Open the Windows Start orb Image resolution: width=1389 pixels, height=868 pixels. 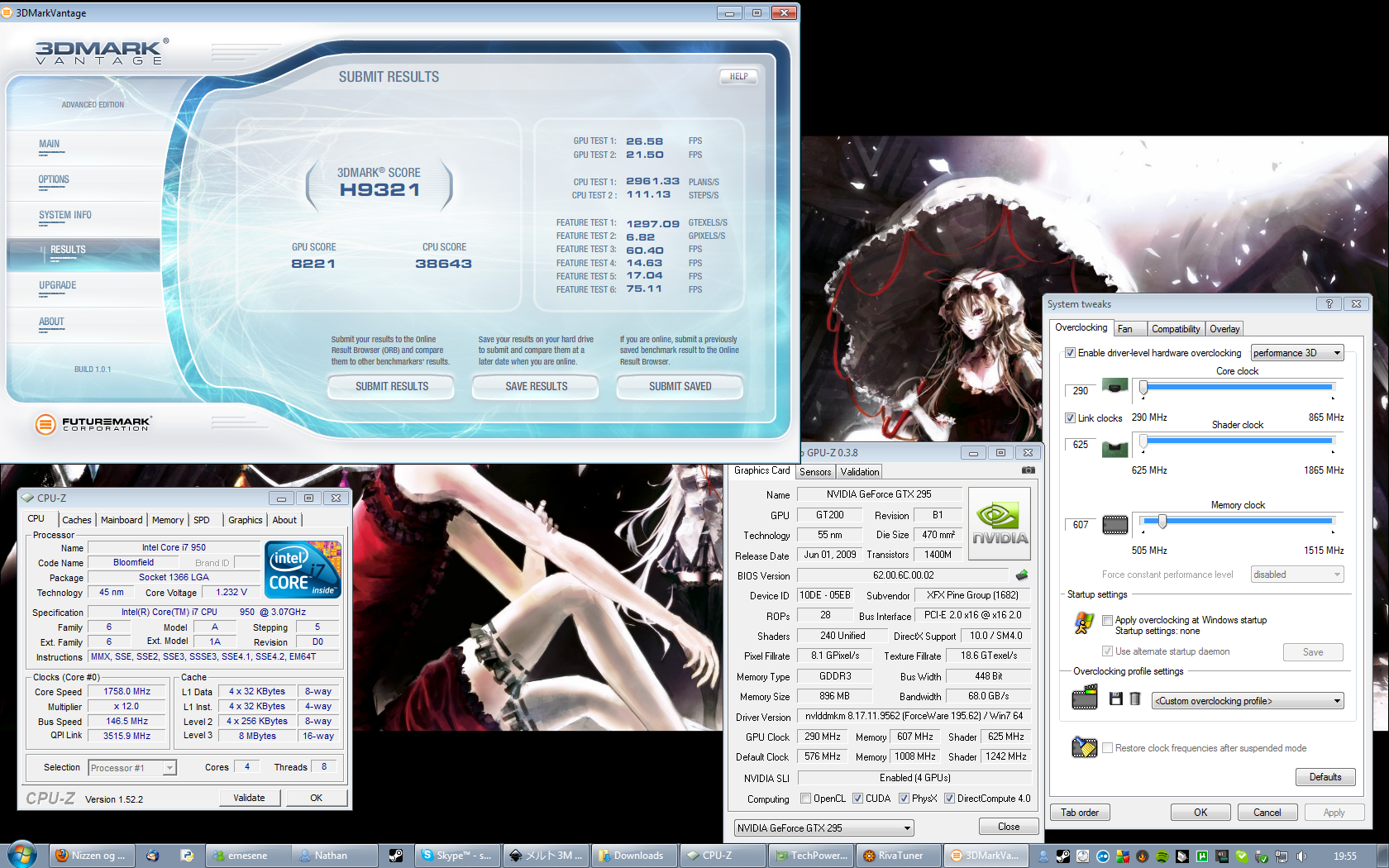click(21, 854)
